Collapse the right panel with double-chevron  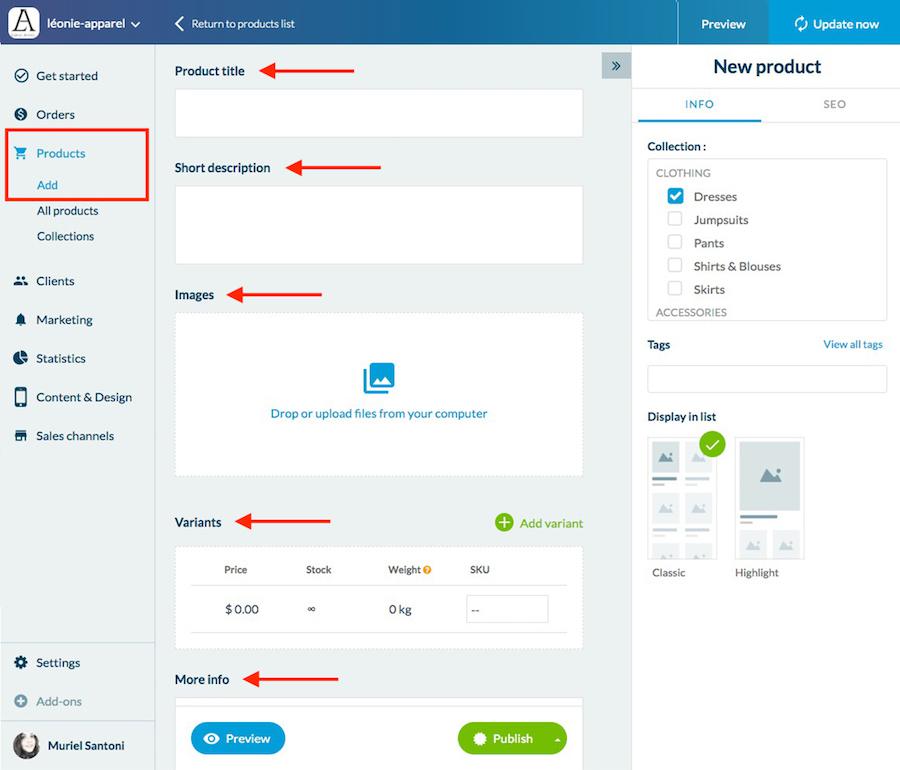point(616,66)
